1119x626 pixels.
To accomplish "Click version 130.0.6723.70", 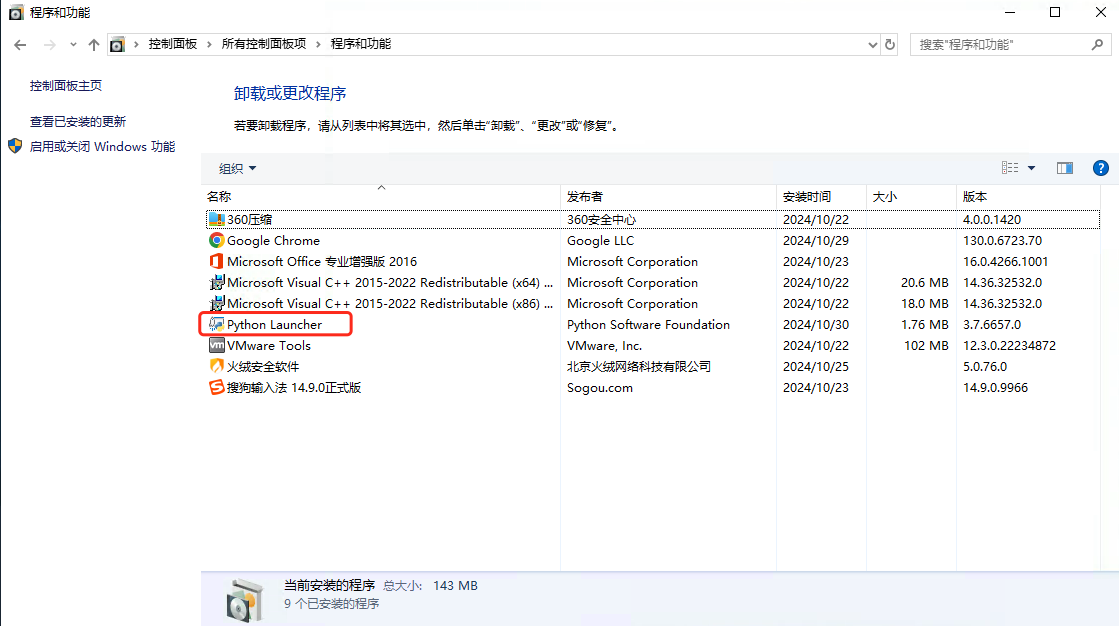I will pos(1002,241).
